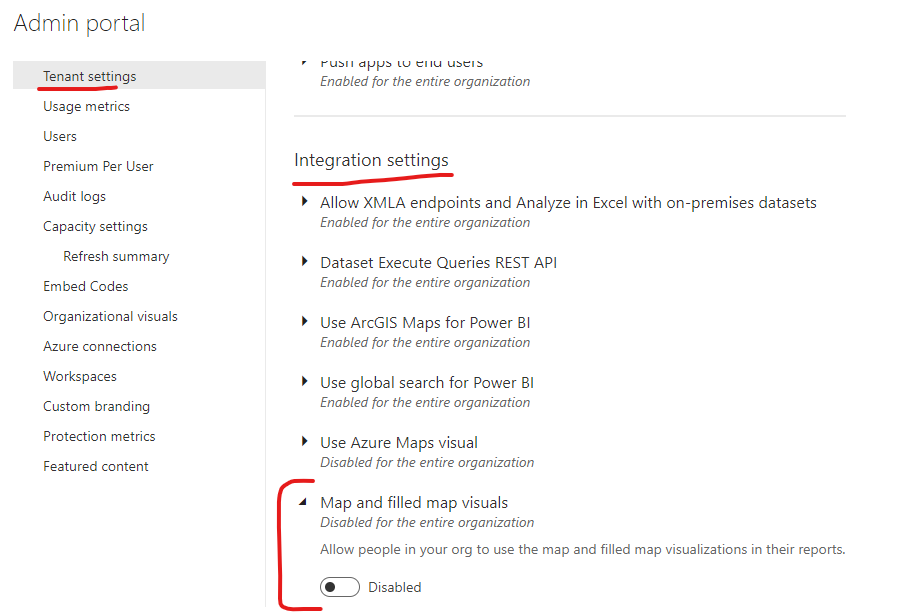Viewport: 899px width, 612px height.
Task: Click Use ArcGIS Maps for Power BI title
Action: (425, 323)
